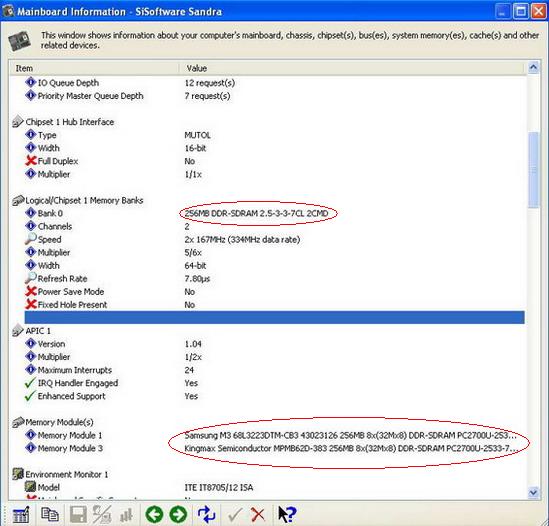This screenshot has width=549, height=526.
Task: Click the 256MB DDR-SDRAM 2.5-3-3-7CL value
Action: (256, 213)
